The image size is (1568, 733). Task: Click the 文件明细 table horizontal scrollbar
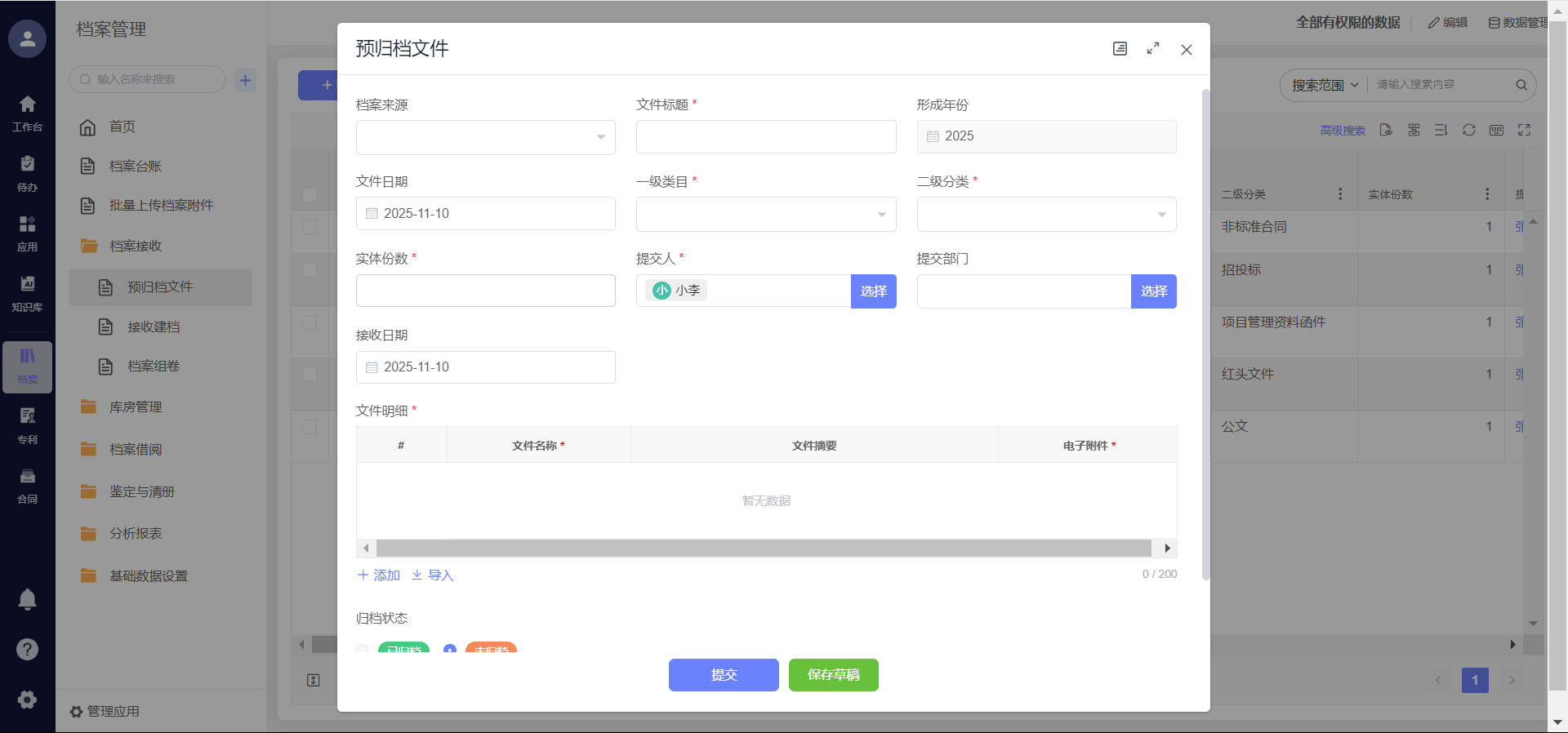(x=763, y=548)
